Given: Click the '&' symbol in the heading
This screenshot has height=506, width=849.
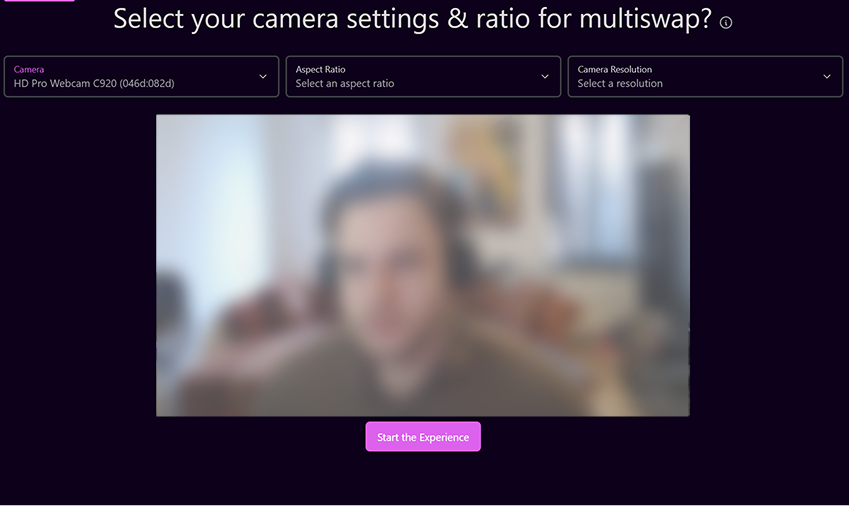Looking at the screenshot, I should pos(458,18).
